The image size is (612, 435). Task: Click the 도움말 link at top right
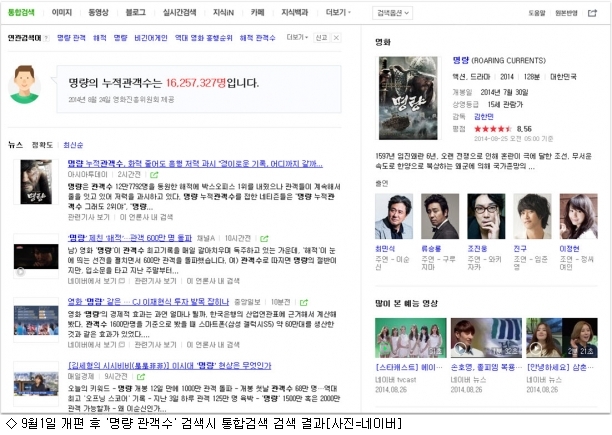[x=537, y=13]
